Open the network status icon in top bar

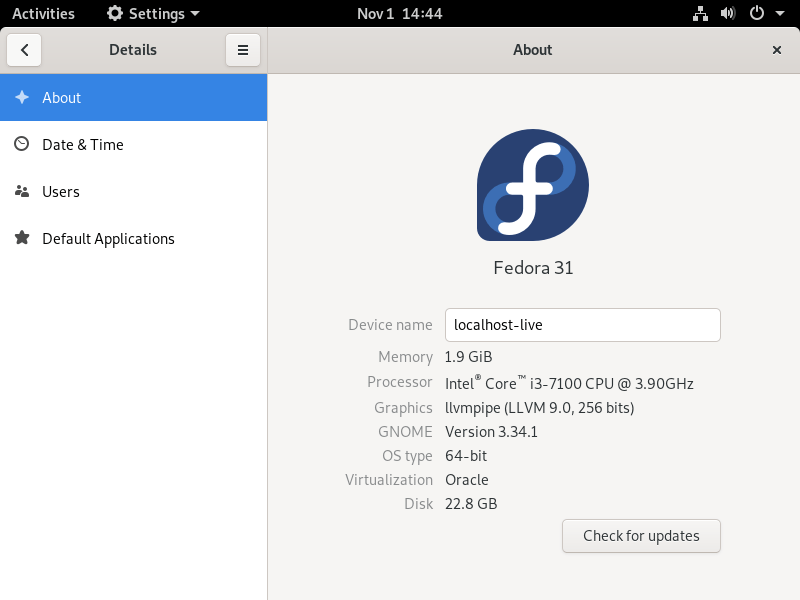point(700,13)
